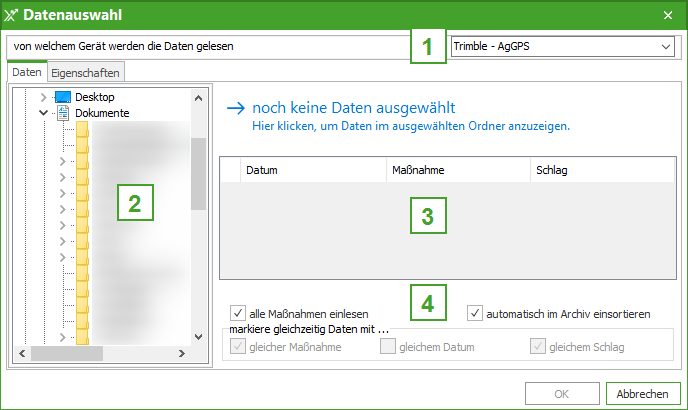This screenshot has height=410, width=688.
Task: Click the 'Hier klicken, um Daten' link text
Action: (x=410, y=127)
